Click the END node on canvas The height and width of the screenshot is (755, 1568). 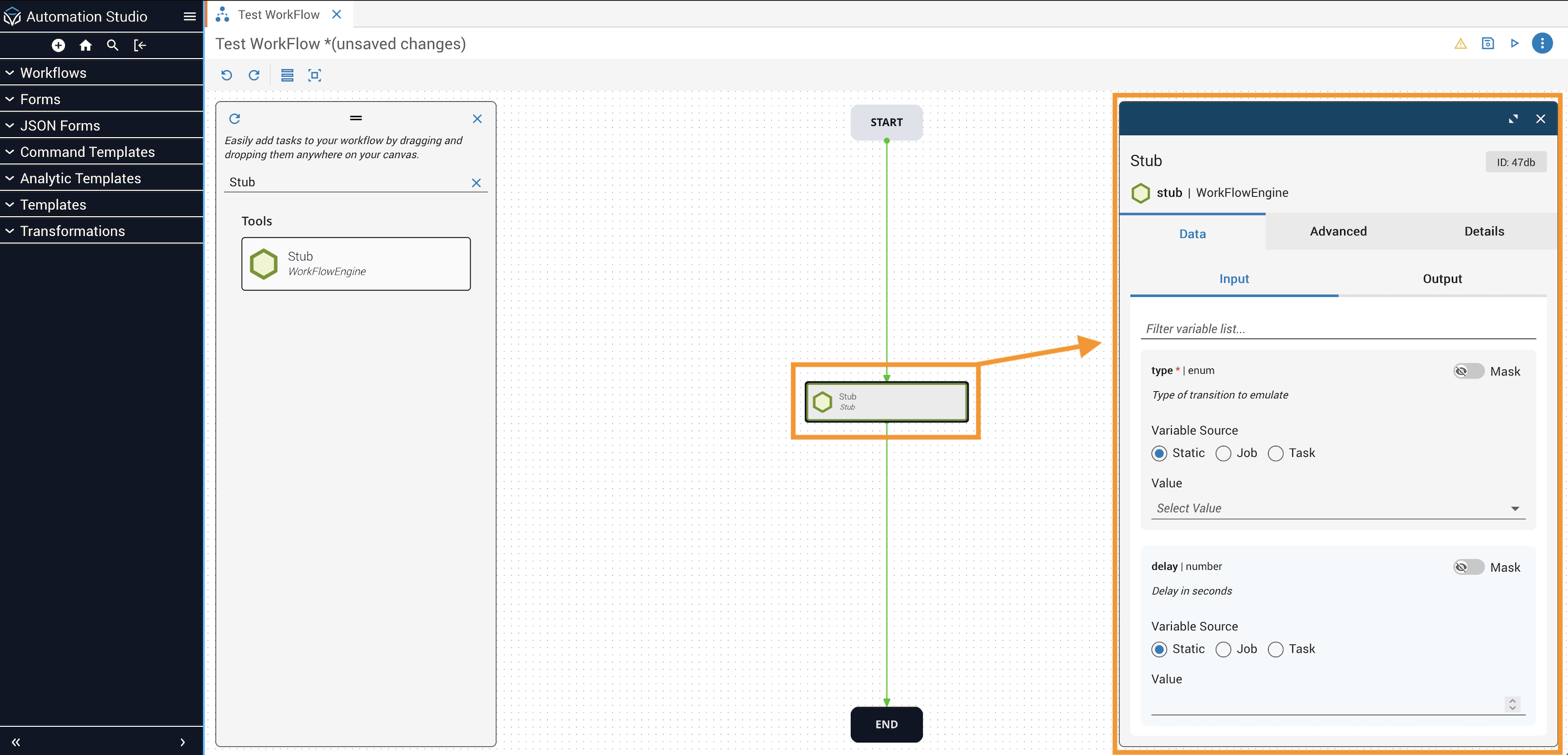coord(885,724)
